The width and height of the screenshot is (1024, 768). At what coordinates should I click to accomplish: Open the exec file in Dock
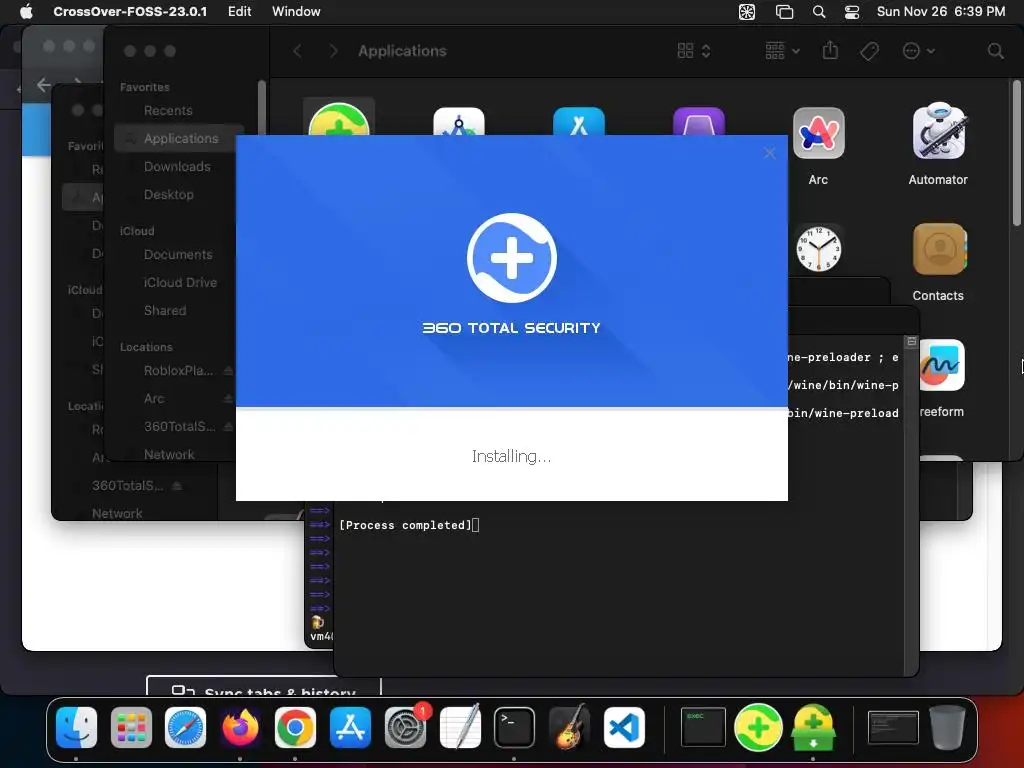703,727
